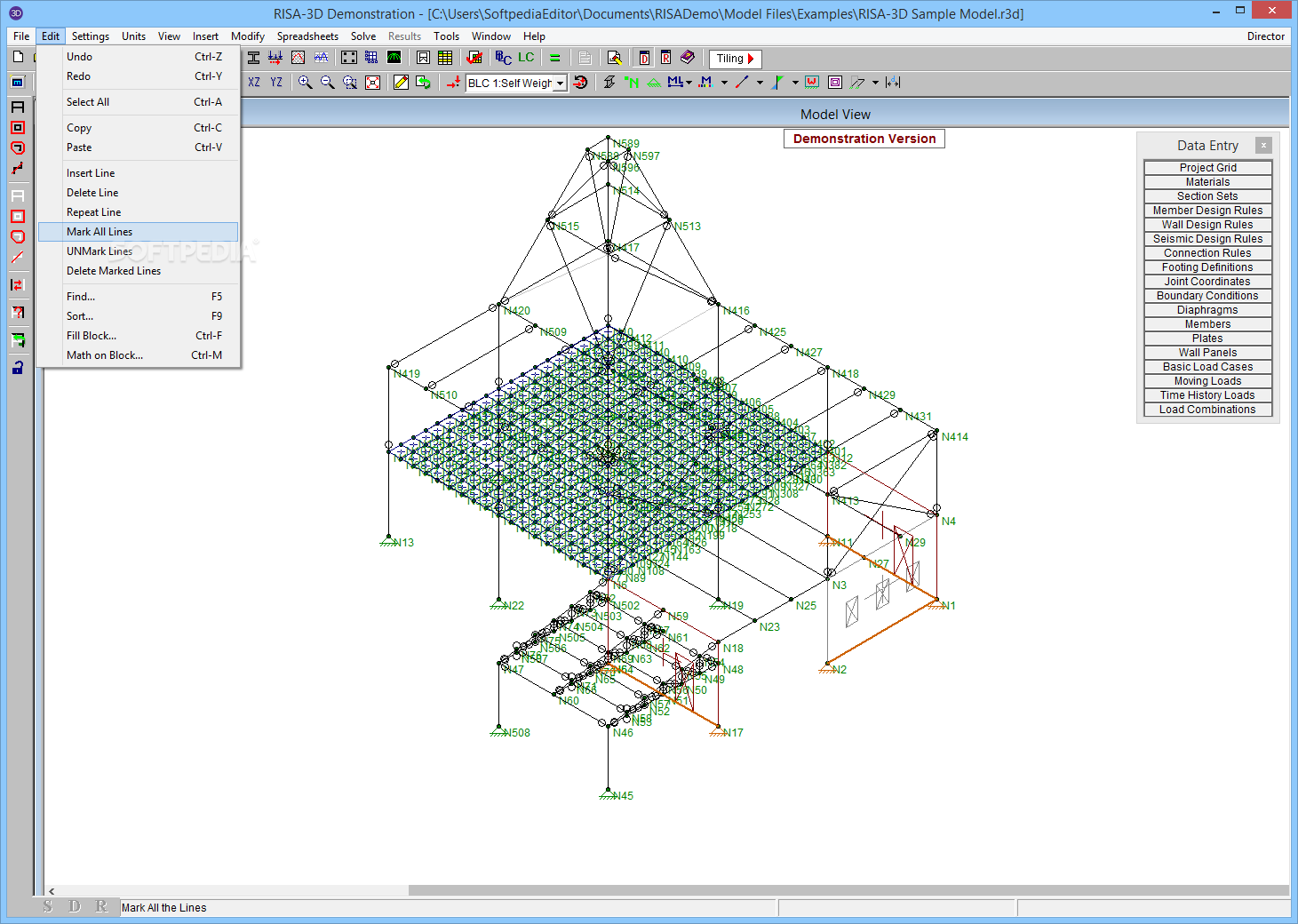The width and height of the screenshot is (1298, 924).
Task: Click the black green diagram display icon
Action: 394,58
